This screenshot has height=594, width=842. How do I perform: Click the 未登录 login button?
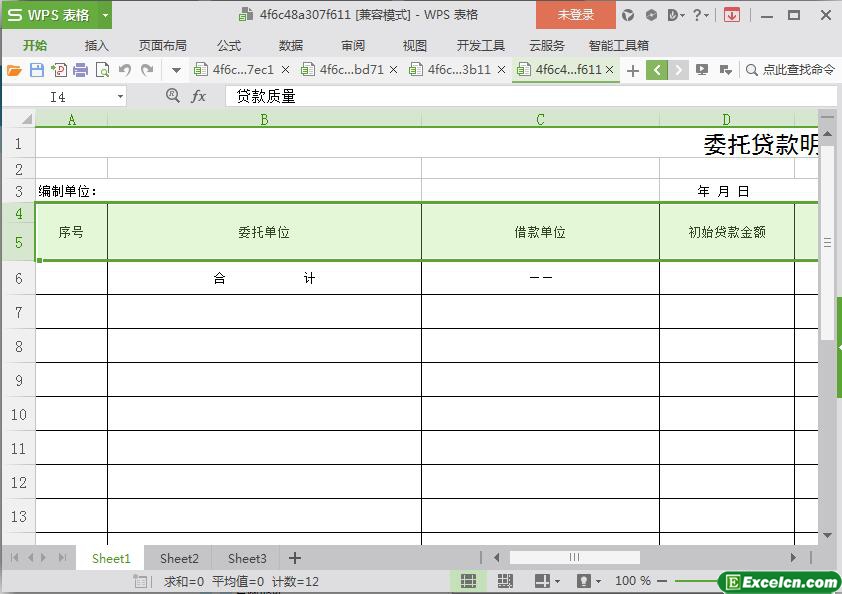tap(575, 15)
